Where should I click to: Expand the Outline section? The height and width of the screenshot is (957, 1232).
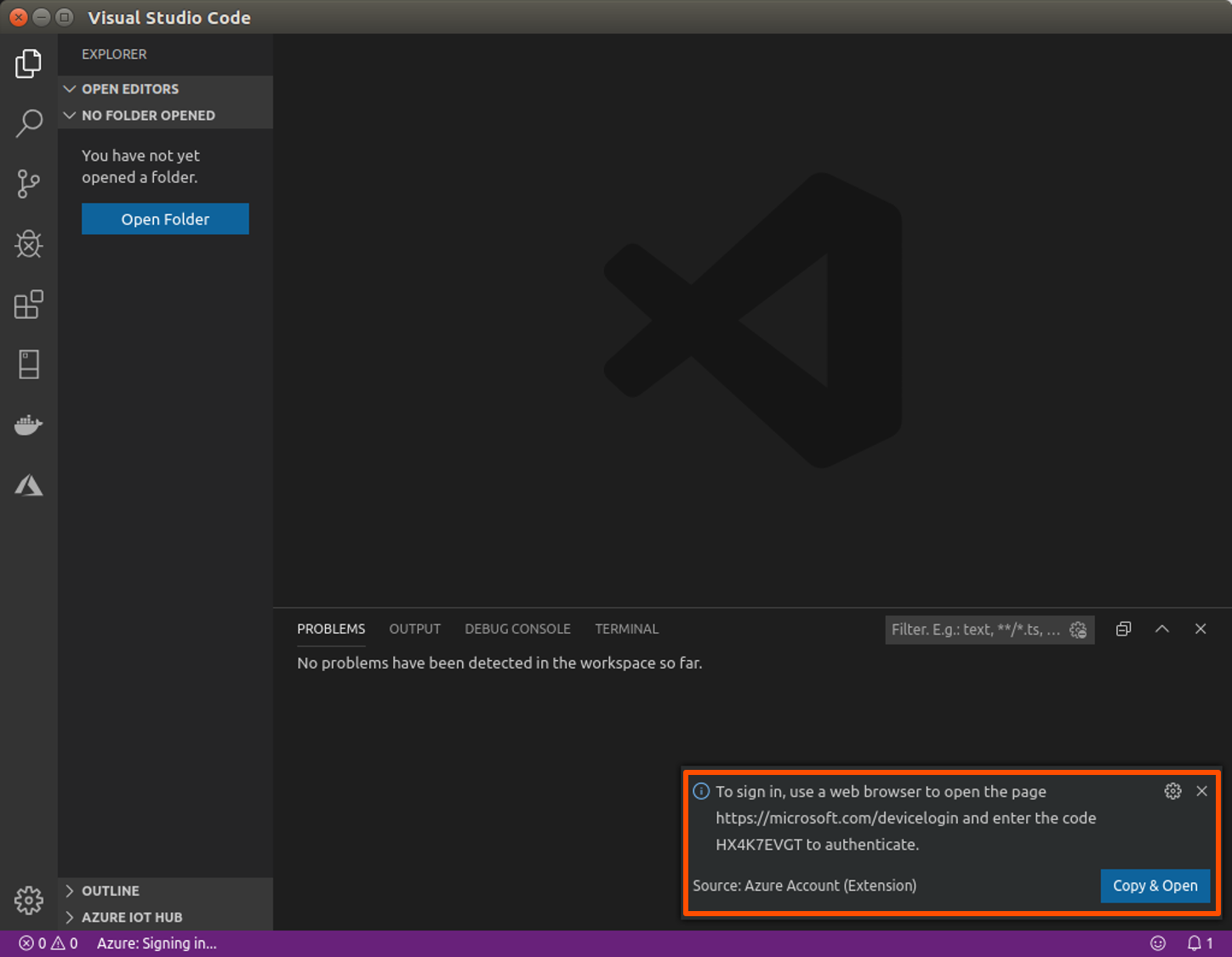165,891
